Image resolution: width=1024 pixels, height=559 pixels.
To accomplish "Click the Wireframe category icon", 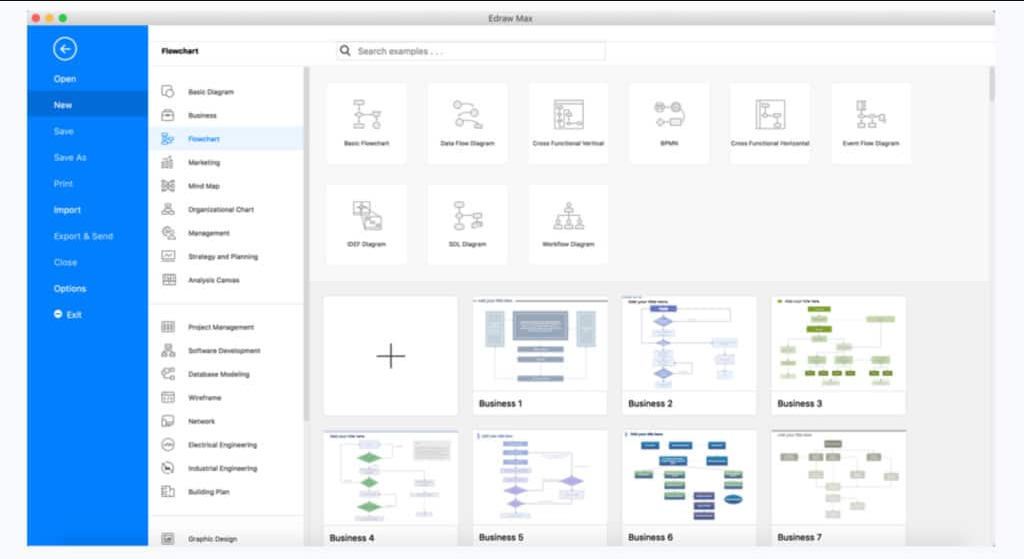I will coord(168,397).
